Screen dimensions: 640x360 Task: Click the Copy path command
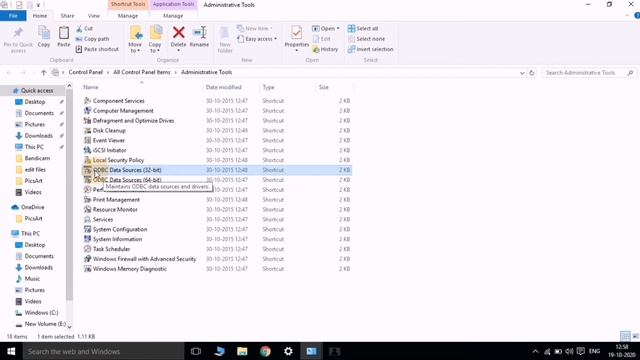(93, 39)
